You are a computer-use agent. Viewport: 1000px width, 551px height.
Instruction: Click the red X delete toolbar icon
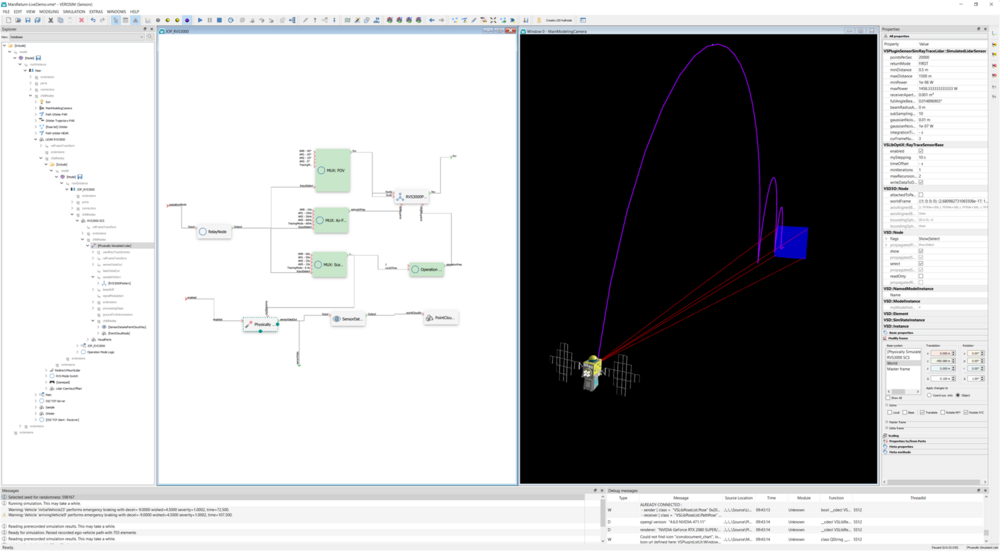pos(82,20)
